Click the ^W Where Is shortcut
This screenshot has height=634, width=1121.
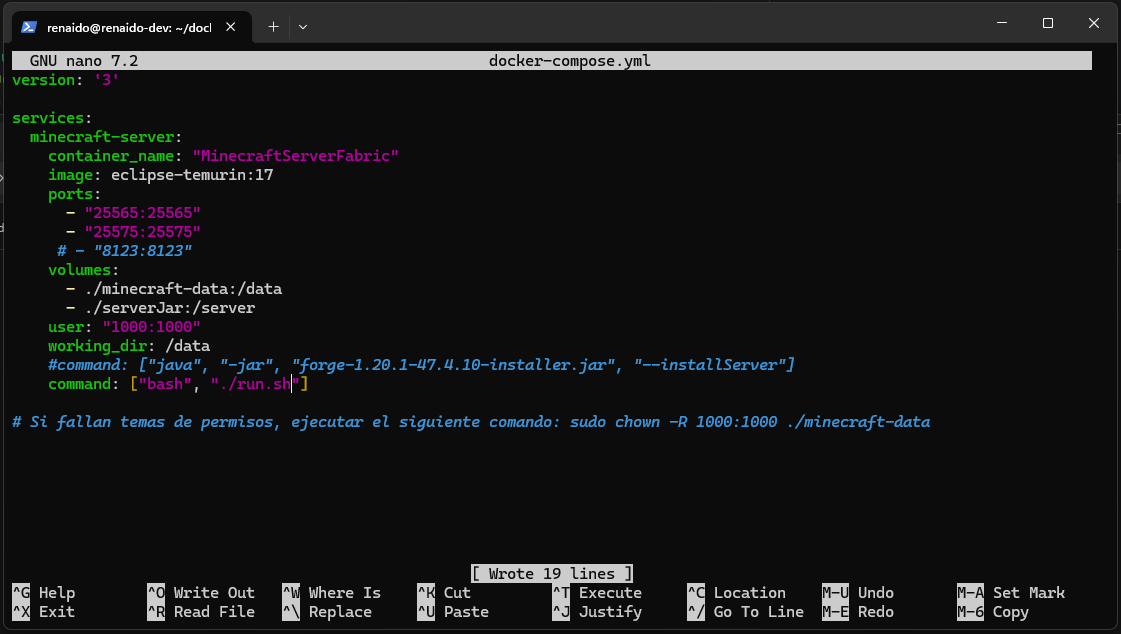(x=332, y=593)
